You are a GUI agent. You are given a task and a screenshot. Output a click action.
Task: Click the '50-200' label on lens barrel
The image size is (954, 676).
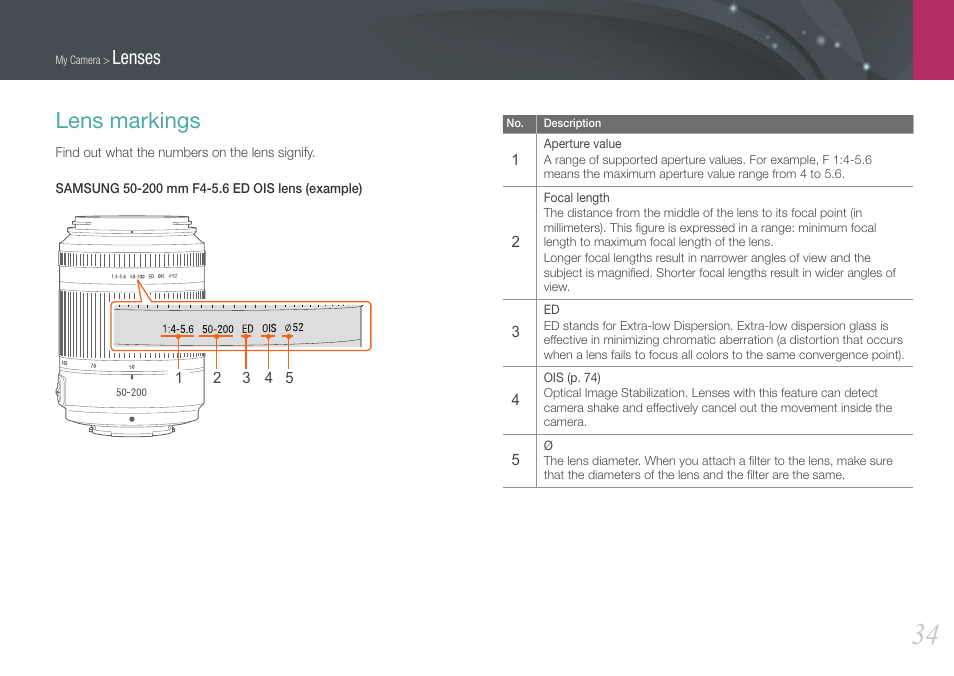point(131,392)
